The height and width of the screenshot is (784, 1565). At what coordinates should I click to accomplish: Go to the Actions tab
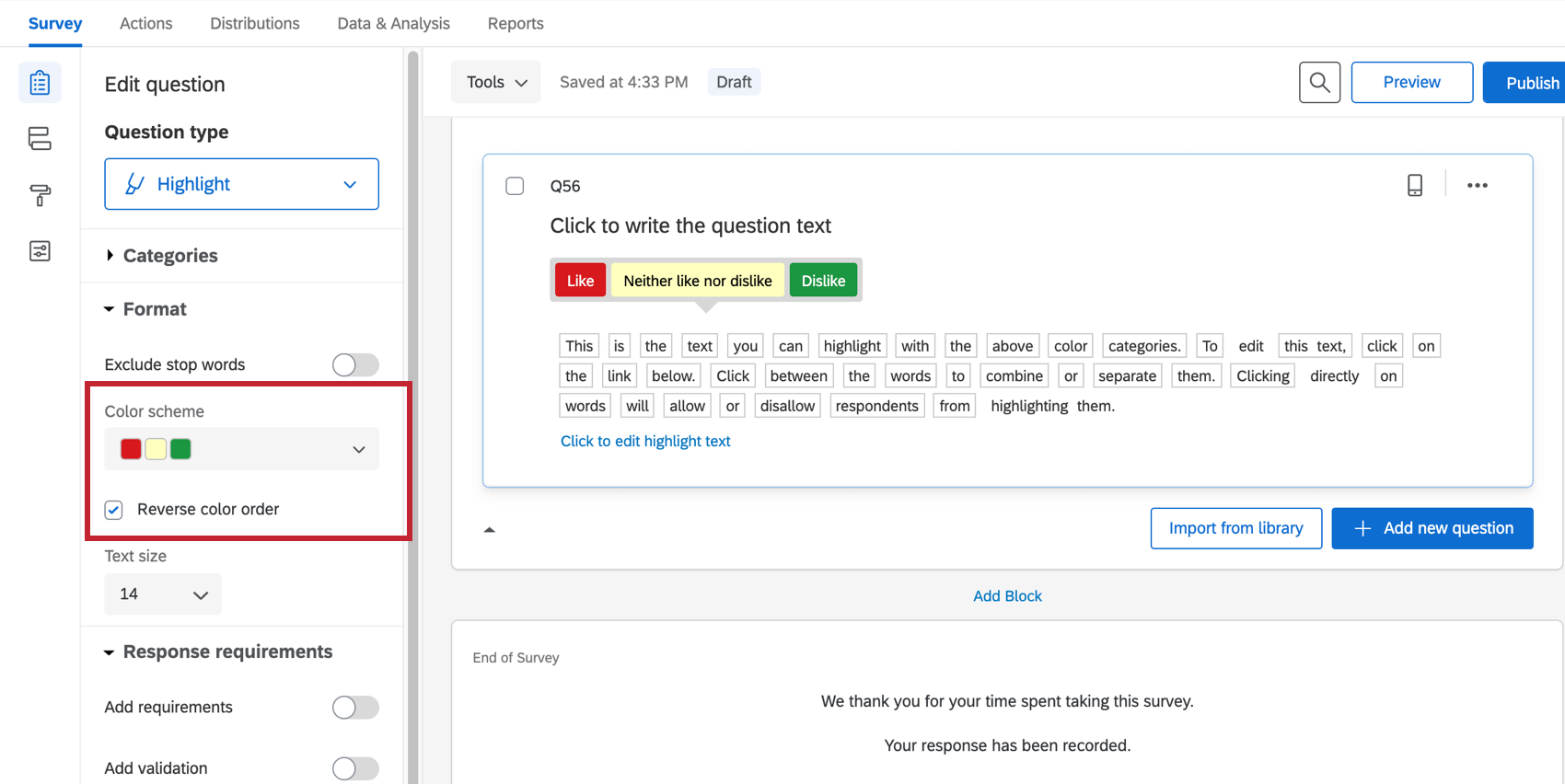(145, 23)
